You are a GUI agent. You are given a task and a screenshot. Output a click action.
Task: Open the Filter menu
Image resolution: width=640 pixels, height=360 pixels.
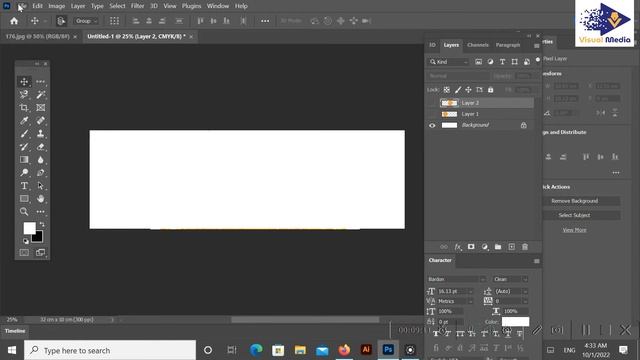pos(138,6)
